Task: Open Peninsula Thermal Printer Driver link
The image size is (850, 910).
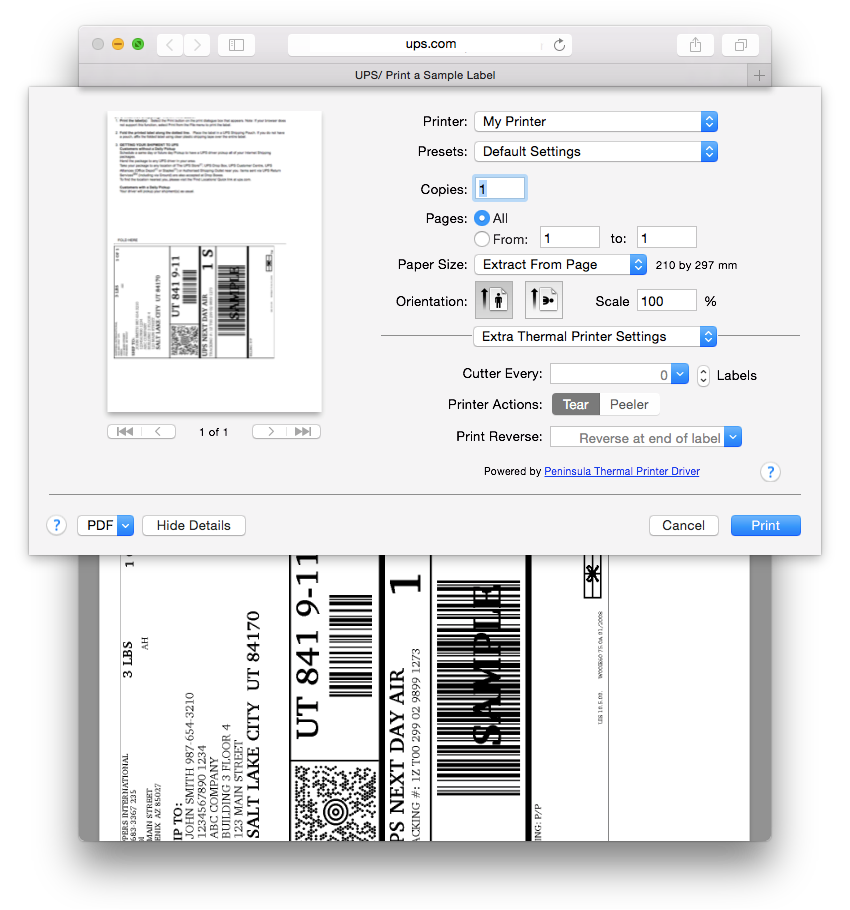Action: pos(622,471)
